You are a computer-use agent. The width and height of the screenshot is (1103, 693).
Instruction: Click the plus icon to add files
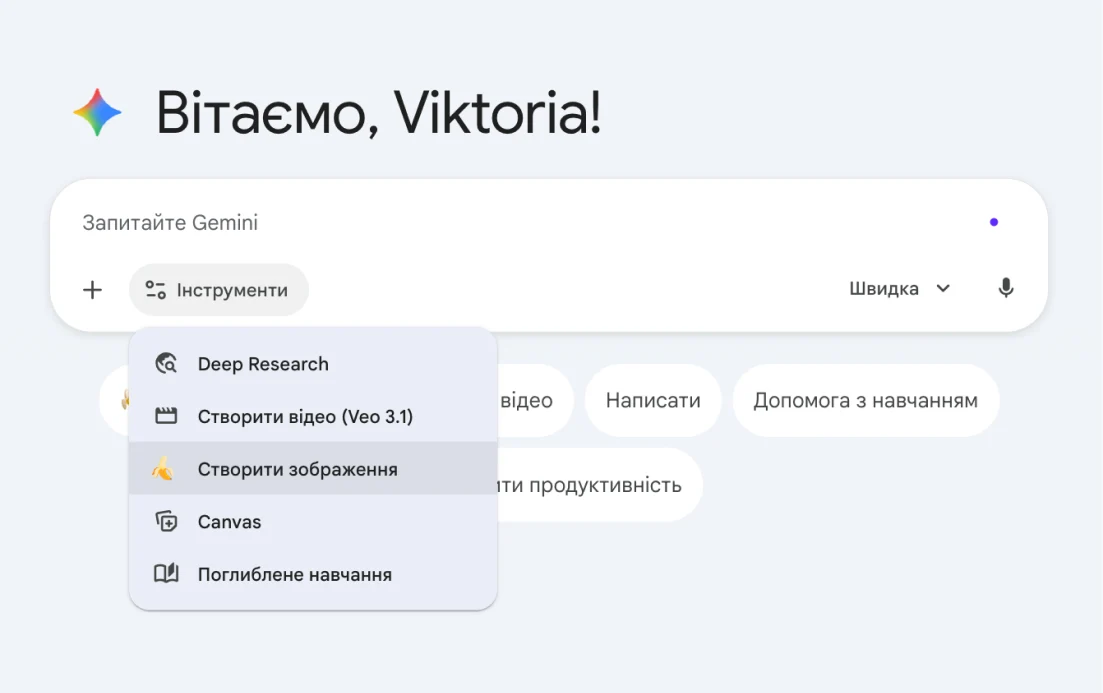(92, 290)
